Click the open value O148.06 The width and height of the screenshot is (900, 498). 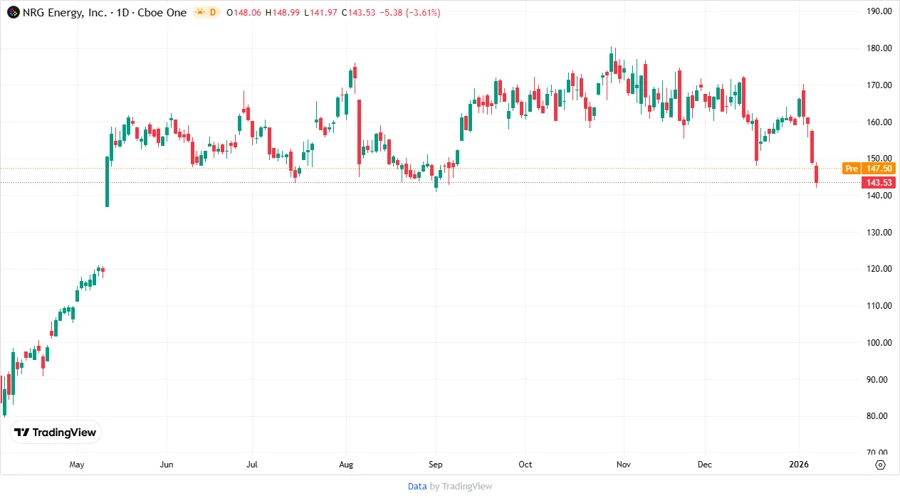tap(244, 13)
